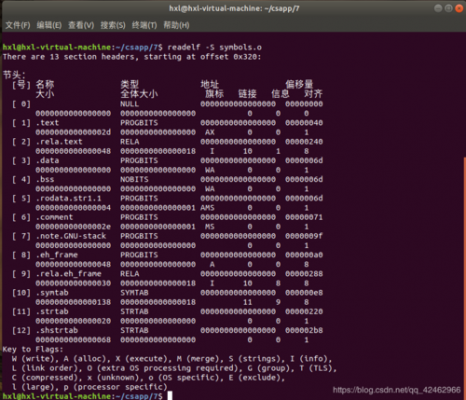Click the terminal cursor at the bottom prompt
This screenshot has height=400, width=466.
pos(170,396)
